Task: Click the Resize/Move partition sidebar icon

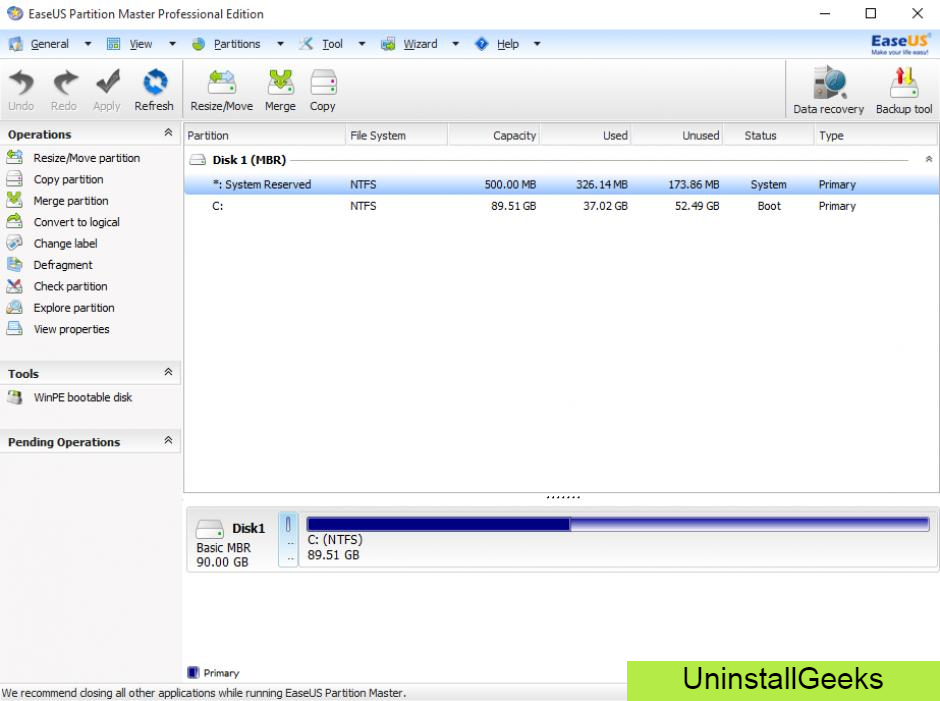Action: pyautogui.click(x=14, y=157)
